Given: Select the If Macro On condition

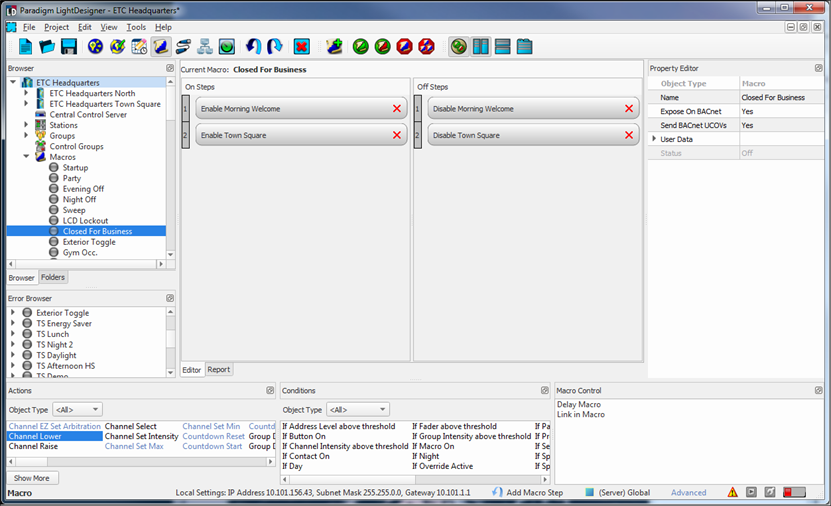Looking at the screenshot, I should click(x=433, y=446).
